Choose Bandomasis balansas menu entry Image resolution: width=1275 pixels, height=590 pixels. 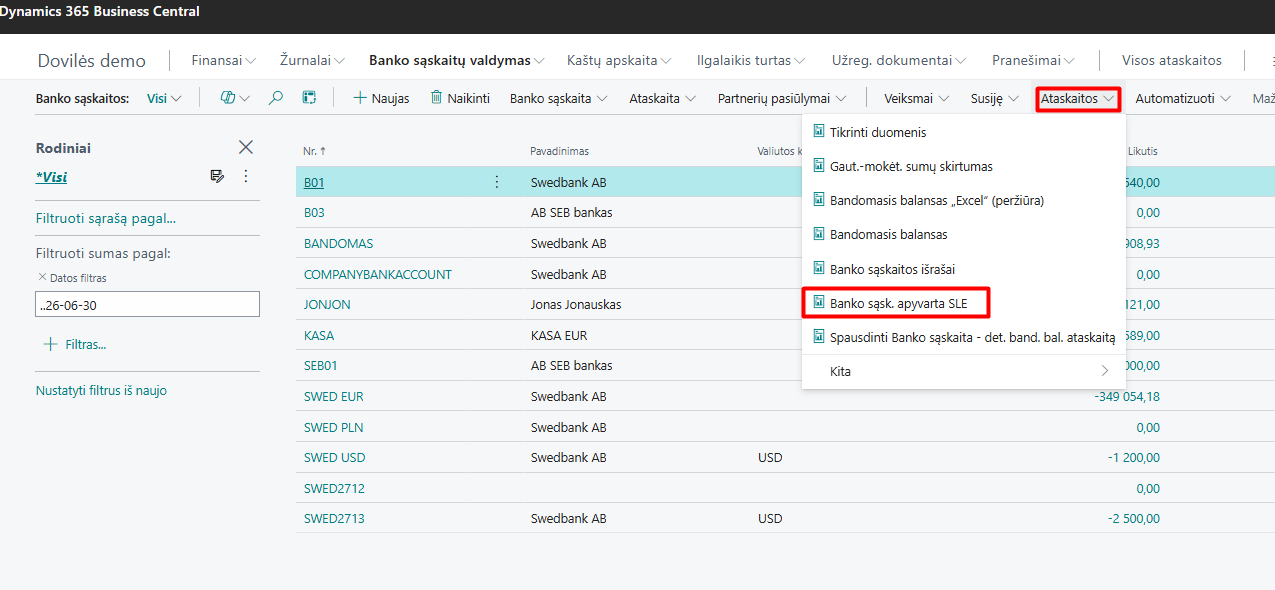[888, 234]
